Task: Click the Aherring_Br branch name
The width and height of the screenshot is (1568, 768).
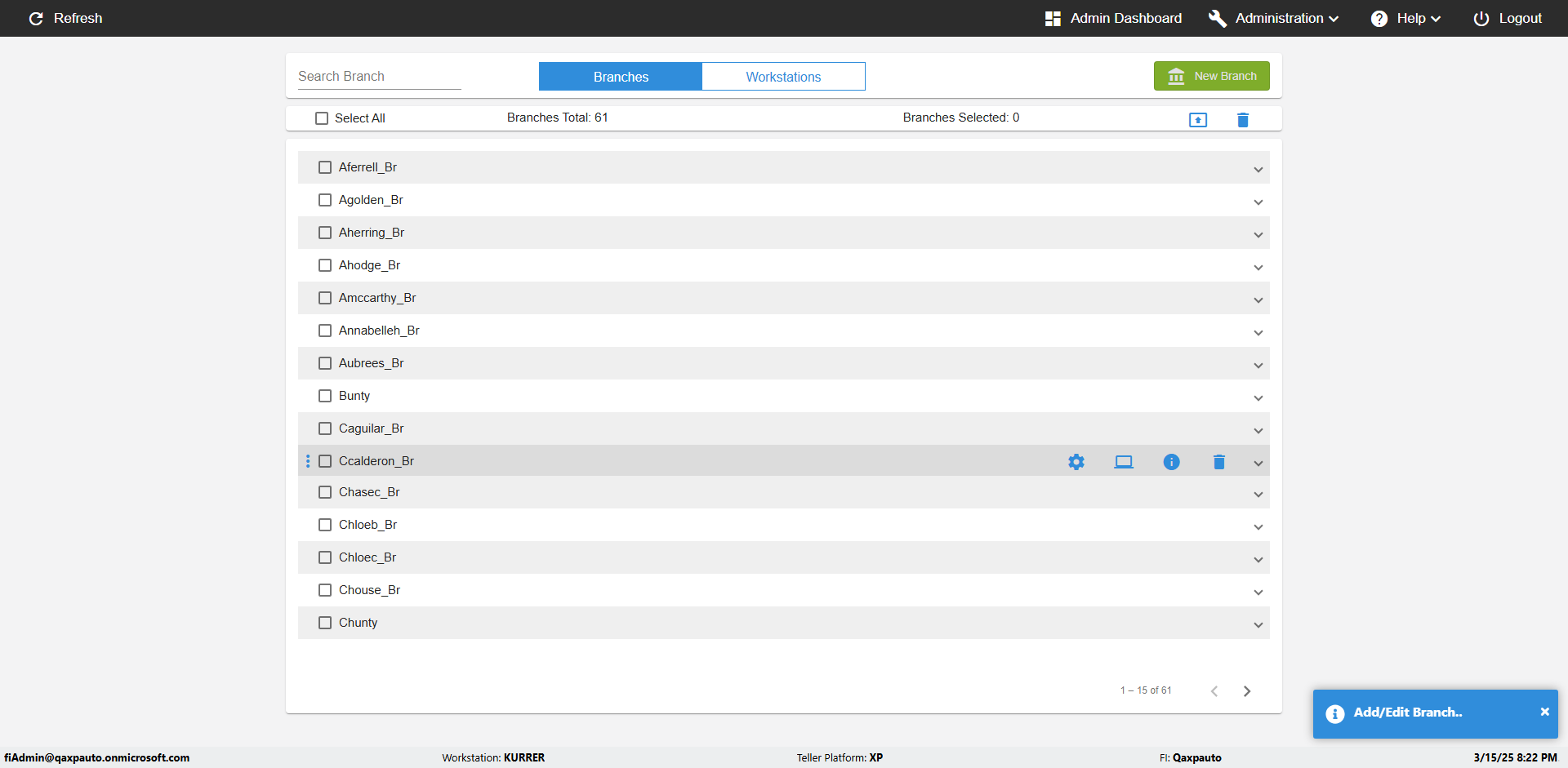Action: coord(372,233)
